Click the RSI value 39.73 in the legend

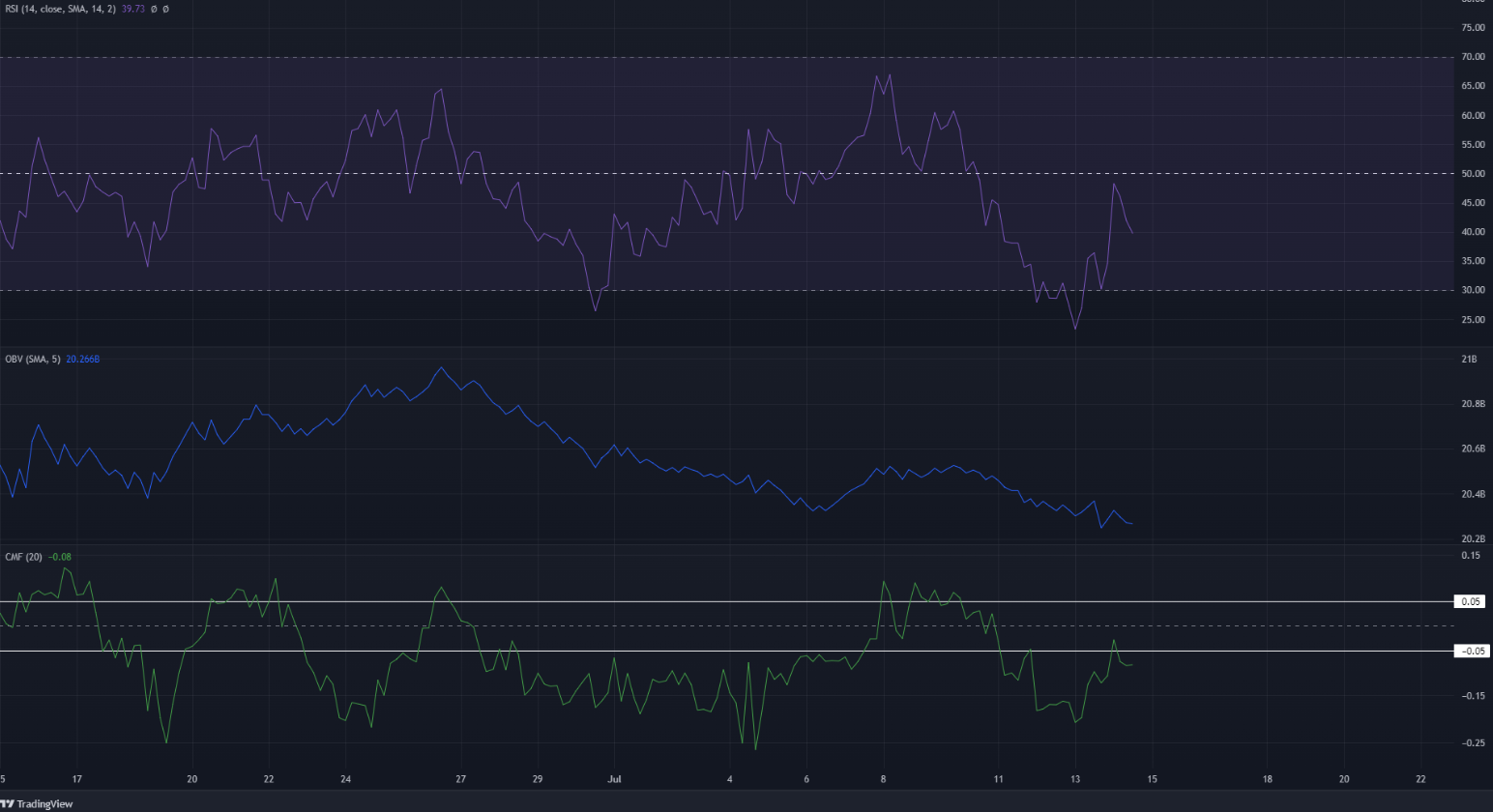click(x=132, y=8)
